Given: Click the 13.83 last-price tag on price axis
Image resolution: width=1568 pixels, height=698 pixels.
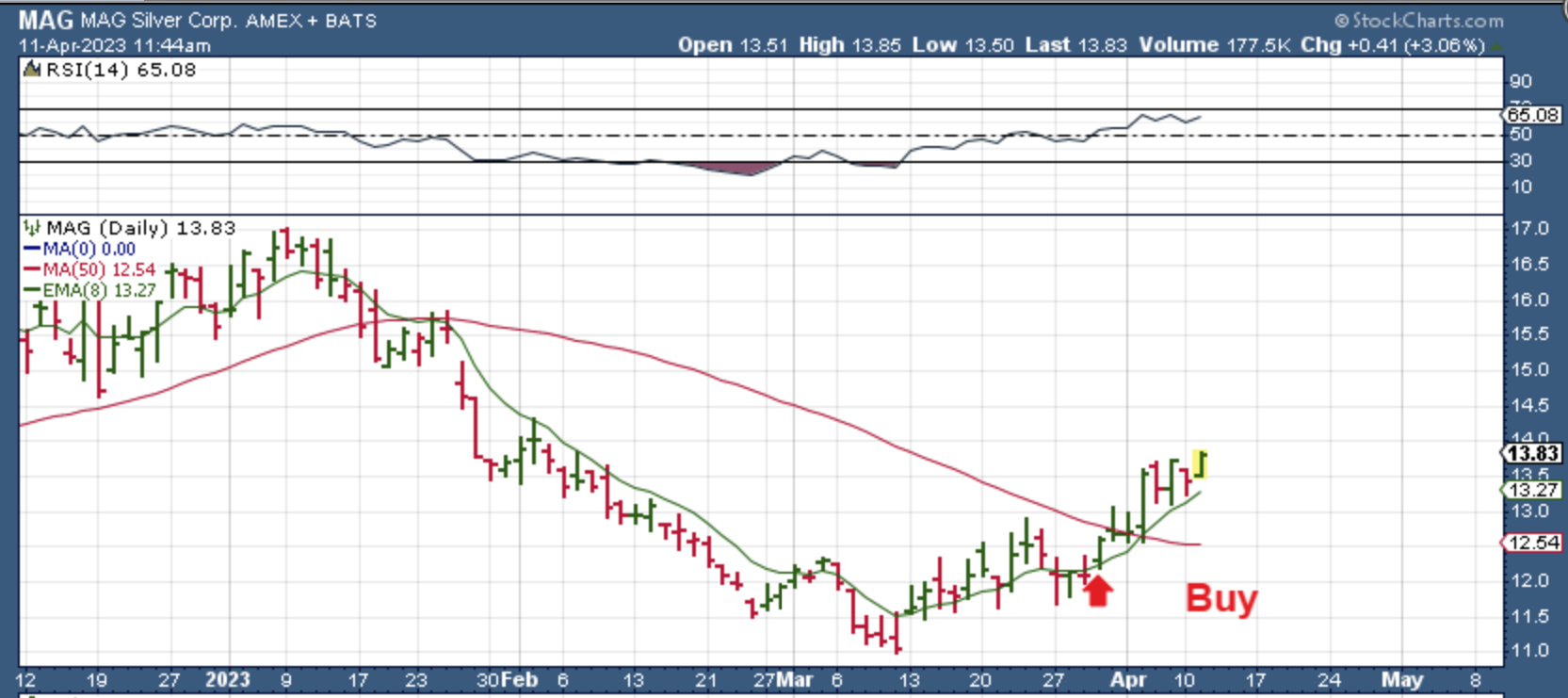Looking at the screenshot, I should (1531, 454).
